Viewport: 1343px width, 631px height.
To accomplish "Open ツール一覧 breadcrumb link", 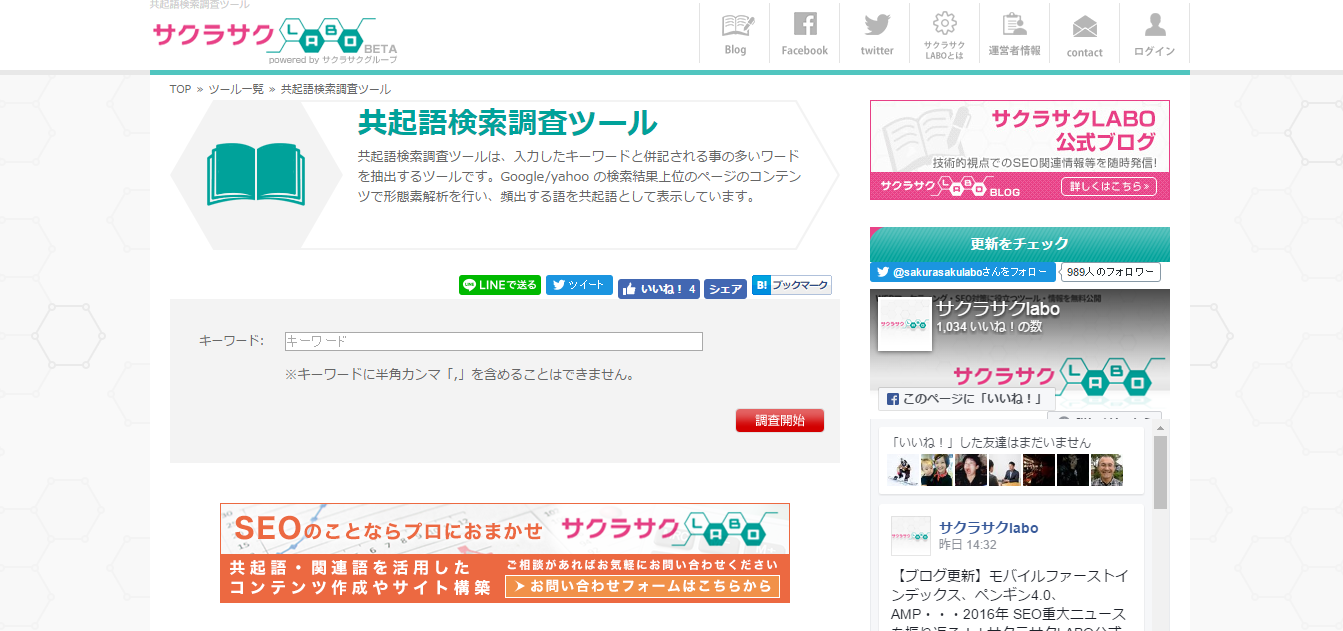I will coord(236,89).
